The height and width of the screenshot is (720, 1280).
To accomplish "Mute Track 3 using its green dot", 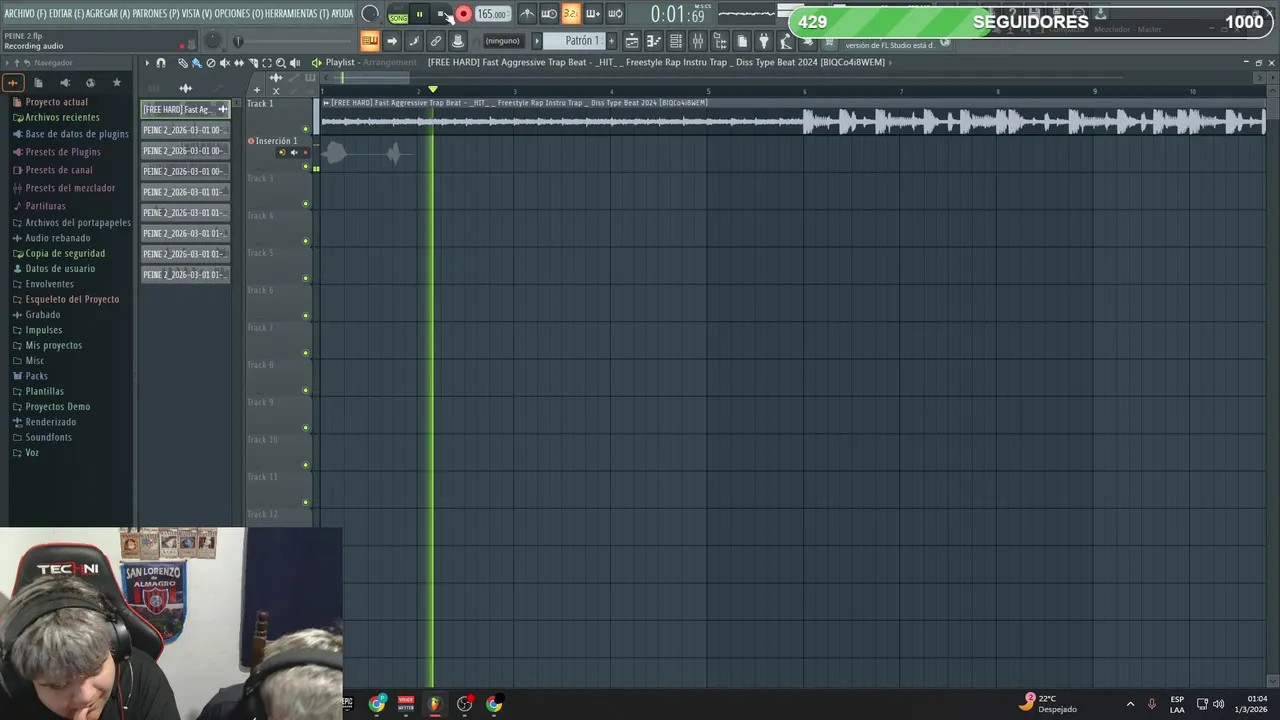I will pyautogui.click(x=306, y=204).
